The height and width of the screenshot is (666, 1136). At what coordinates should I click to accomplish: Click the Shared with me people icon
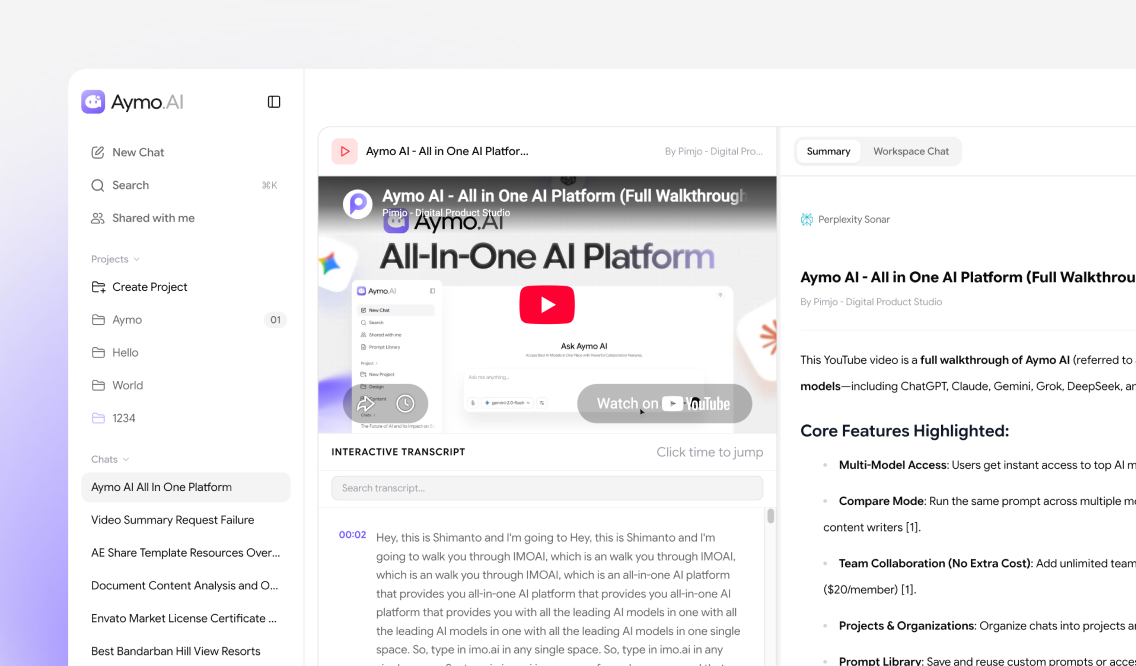pos(98,218)
